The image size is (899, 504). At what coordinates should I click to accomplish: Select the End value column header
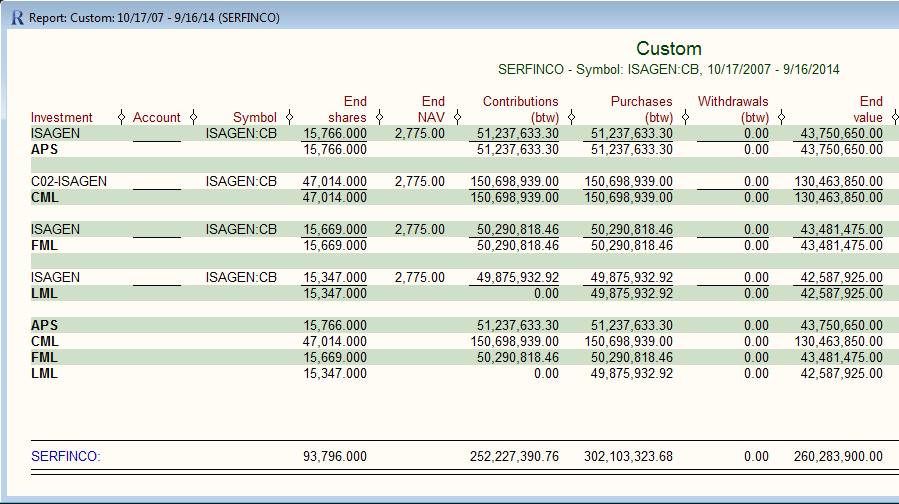[868, 110]
